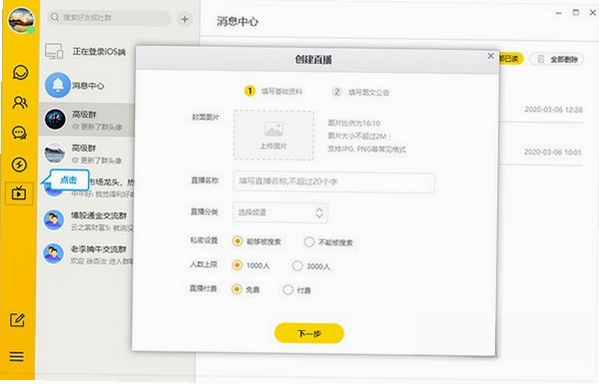599x384 pixels.
Task: Click the 消息中心 page title
Action: click(x=238, y=21)
